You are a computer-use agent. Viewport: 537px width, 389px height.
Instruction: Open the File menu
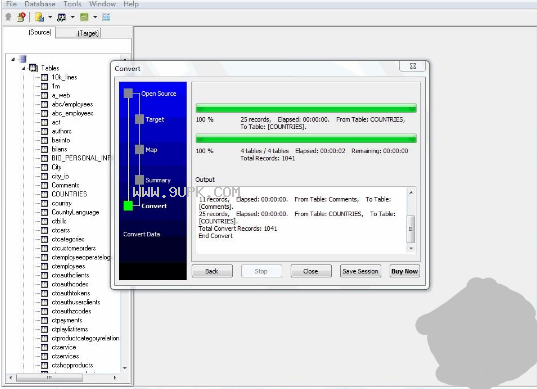click(x=11, y=4)
